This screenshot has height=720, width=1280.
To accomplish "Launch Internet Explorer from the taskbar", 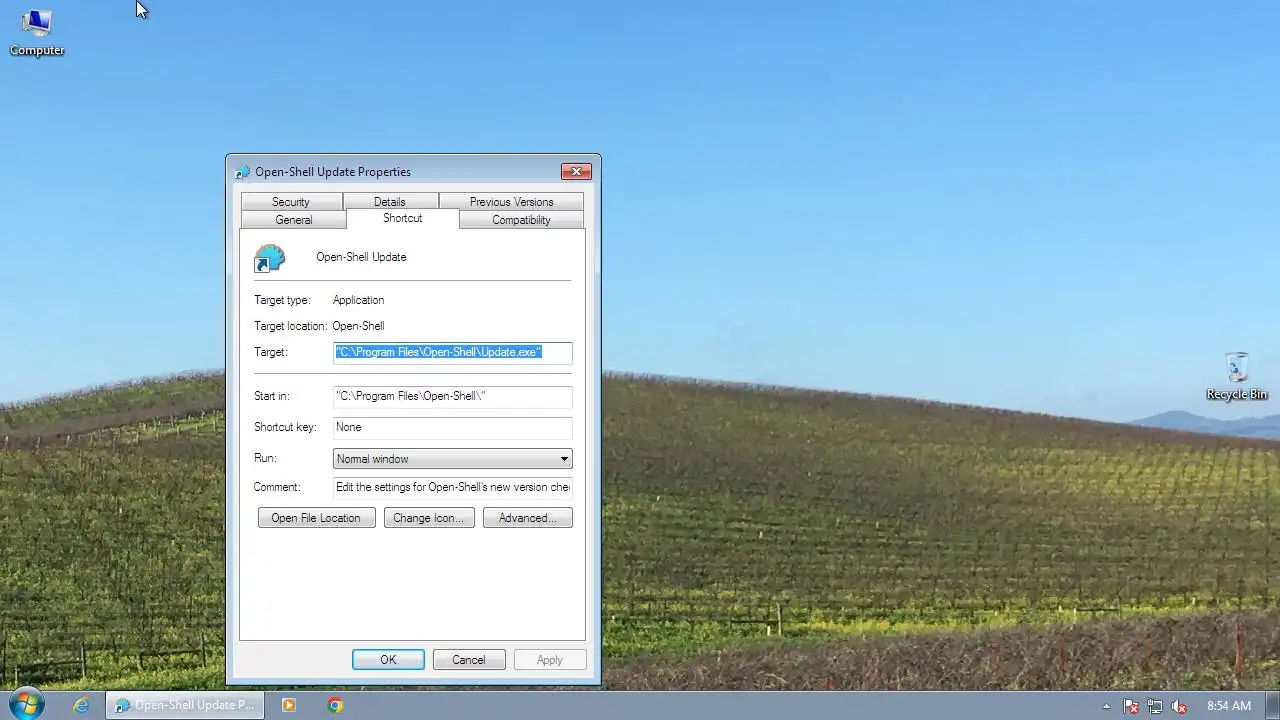I will click(x=81, y=705).
